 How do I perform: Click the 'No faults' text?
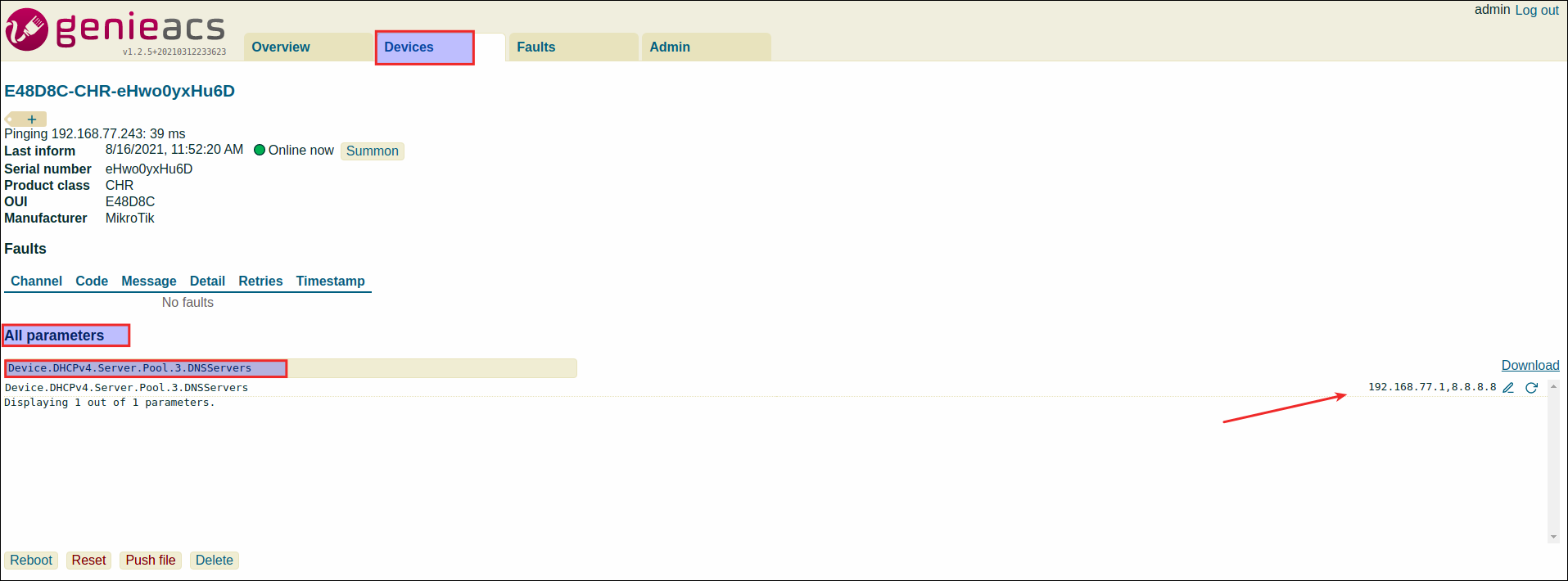click(x=188, y=303)
